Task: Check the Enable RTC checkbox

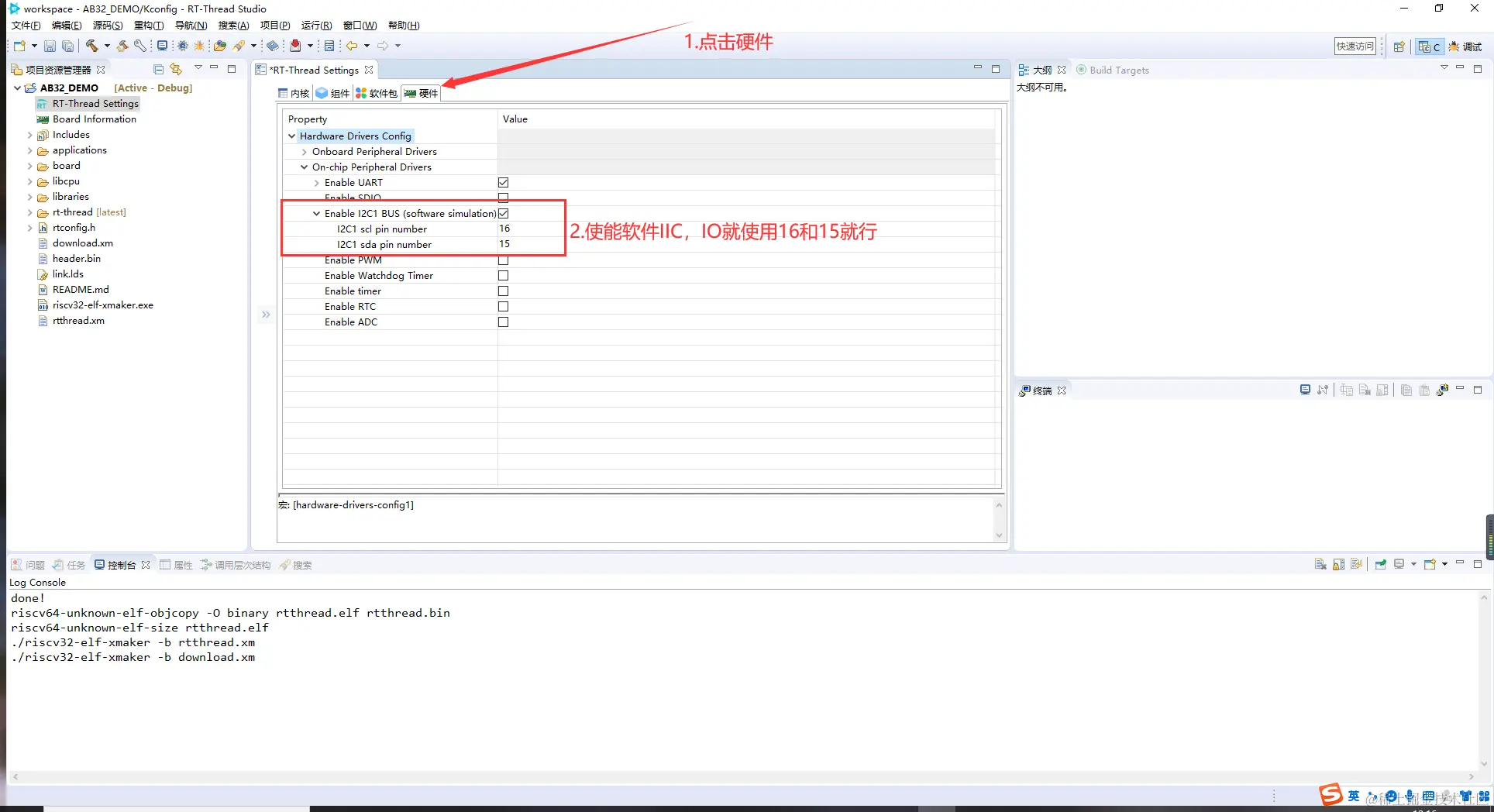Action: (x=504, y=306)
